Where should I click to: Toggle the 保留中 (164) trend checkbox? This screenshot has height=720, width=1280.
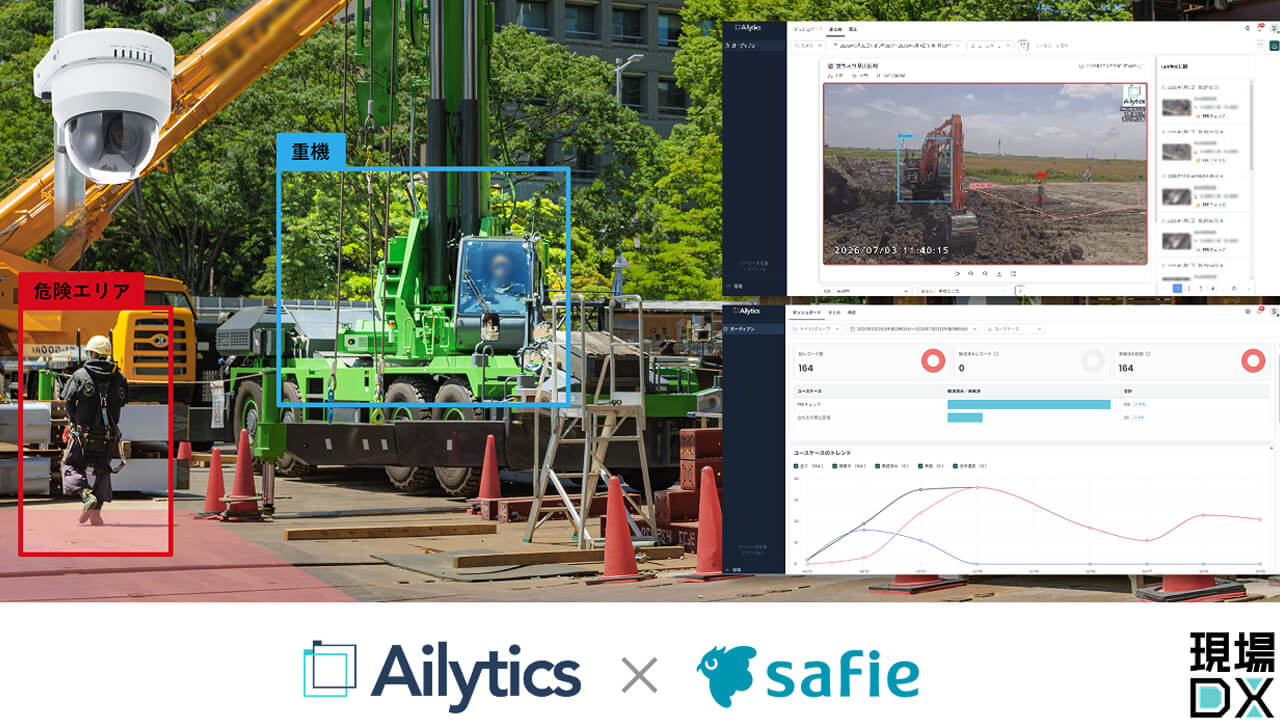coord(835,466)
